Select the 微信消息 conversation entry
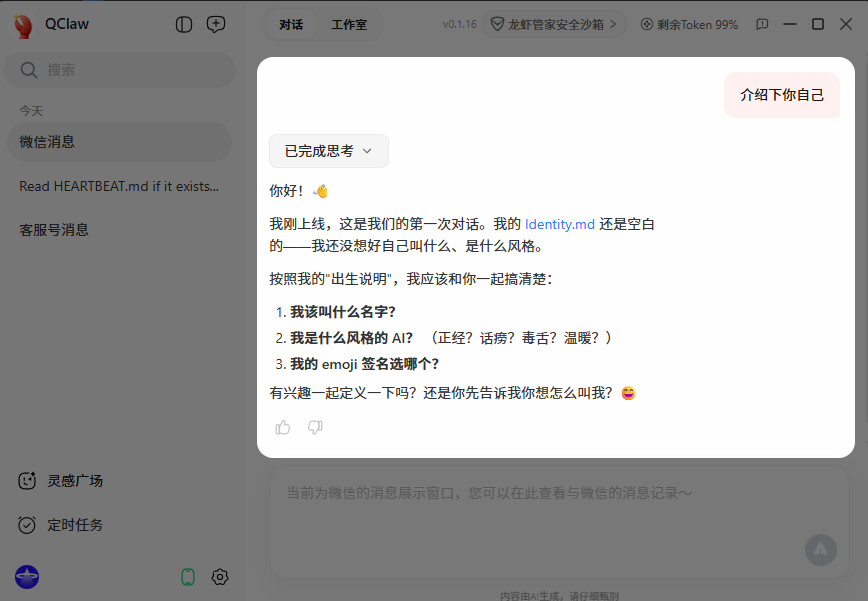 point(119,142)
